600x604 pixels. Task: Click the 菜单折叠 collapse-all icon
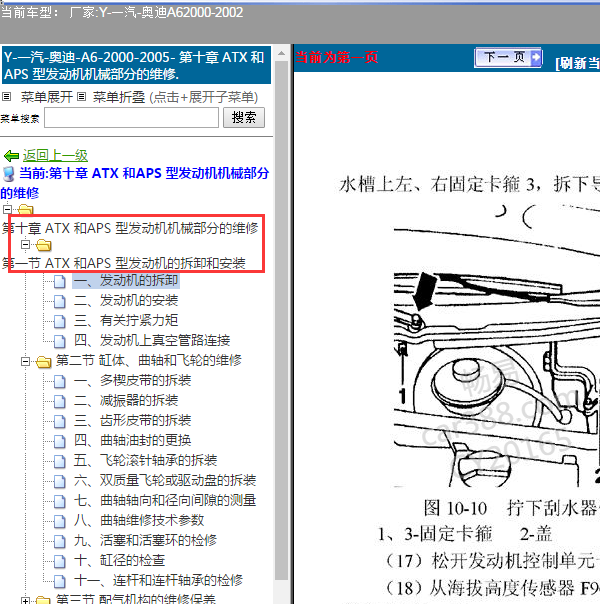[81, 97]
